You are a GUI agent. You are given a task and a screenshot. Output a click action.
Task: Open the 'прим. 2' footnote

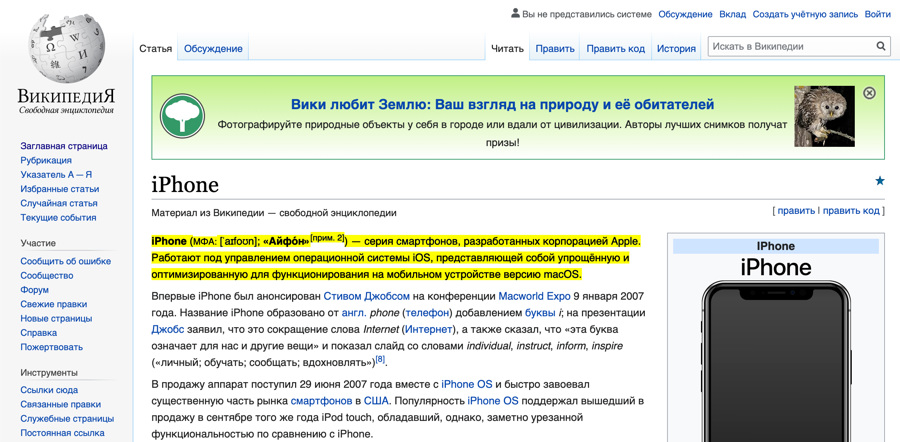tap(327, 238)
